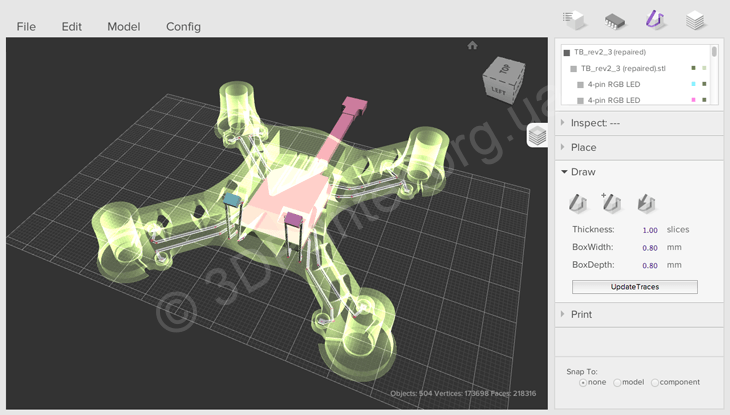The height and width of the screenshot is (415, 730).
Task: Set Snap To none
Action: 584,383
